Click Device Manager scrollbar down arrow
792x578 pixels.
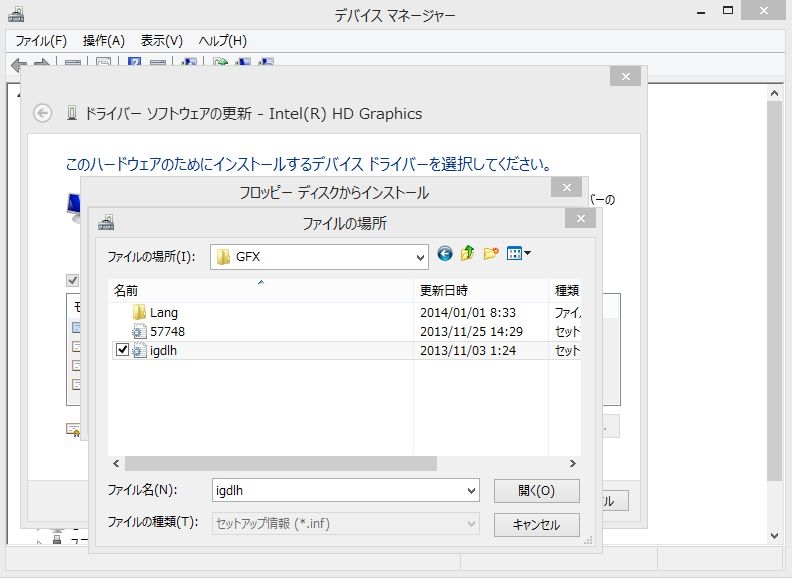774,536
